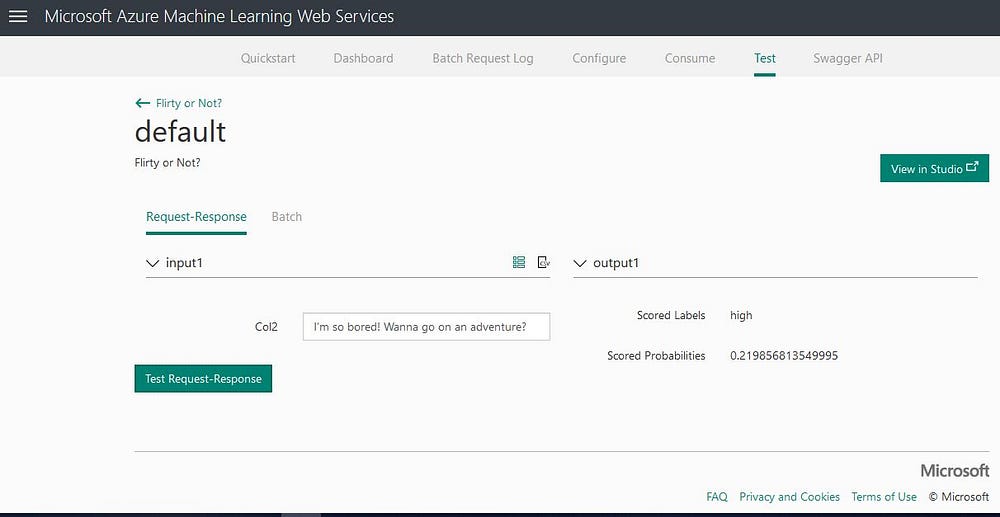1000x517 pixels.
Task: Click the default heading text
Action: pos(180,132)
